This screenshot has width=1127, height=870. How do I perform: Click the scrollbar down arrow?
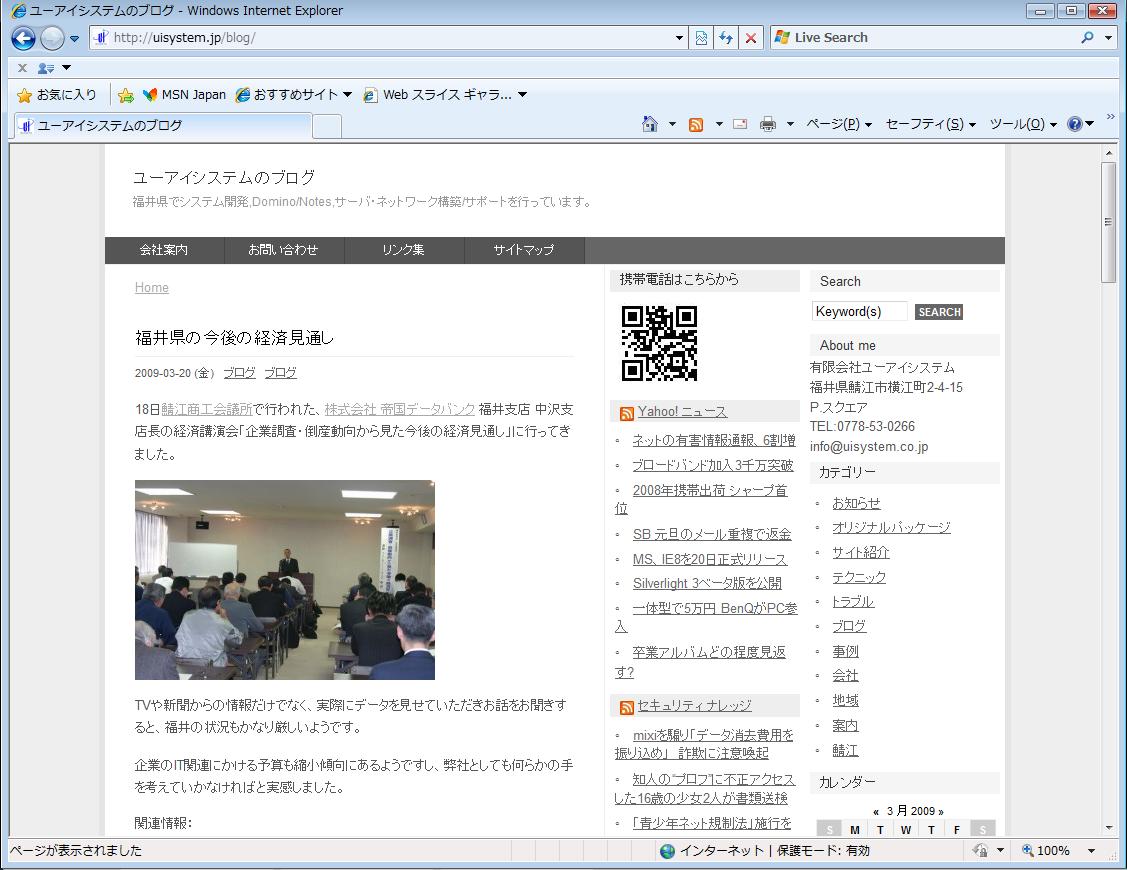click(x=1108, y=828)
